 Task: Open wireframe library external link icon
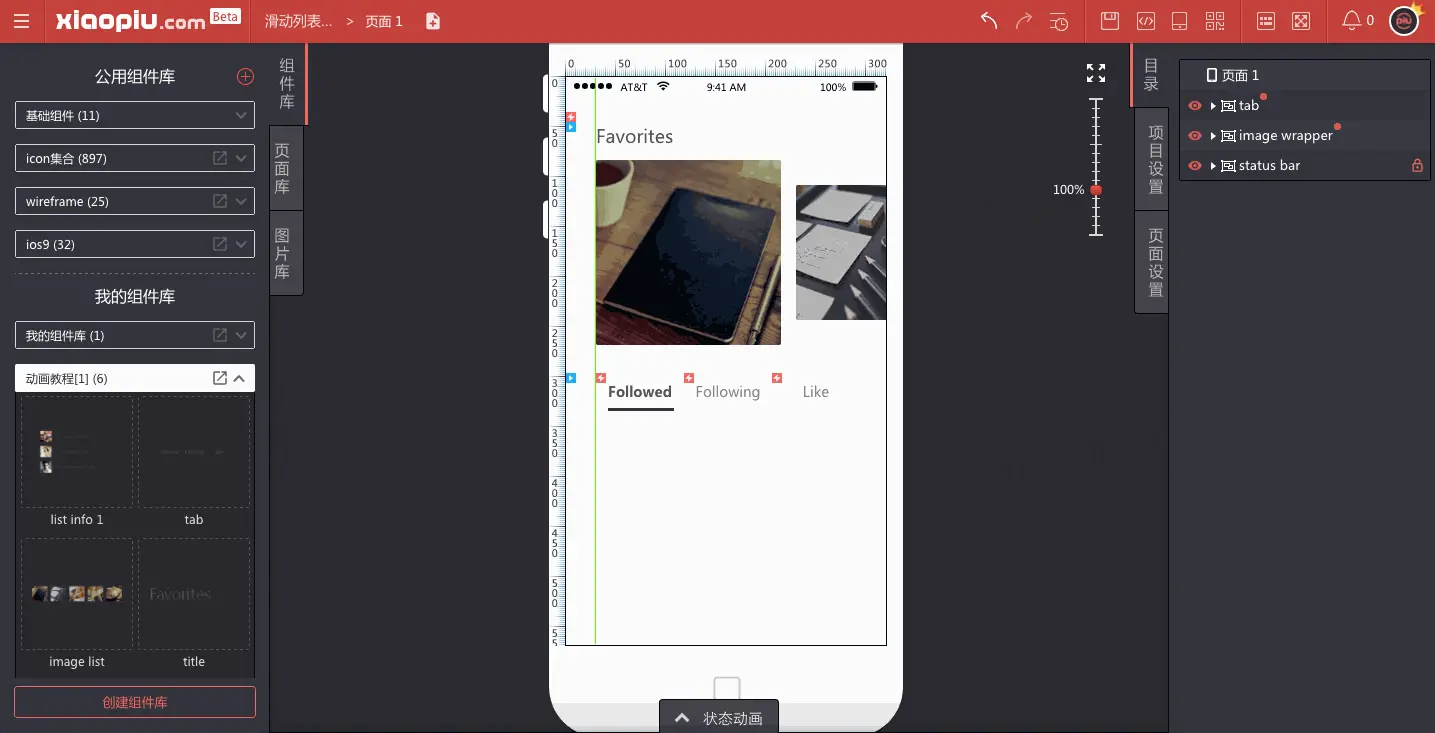coord(220,201)
